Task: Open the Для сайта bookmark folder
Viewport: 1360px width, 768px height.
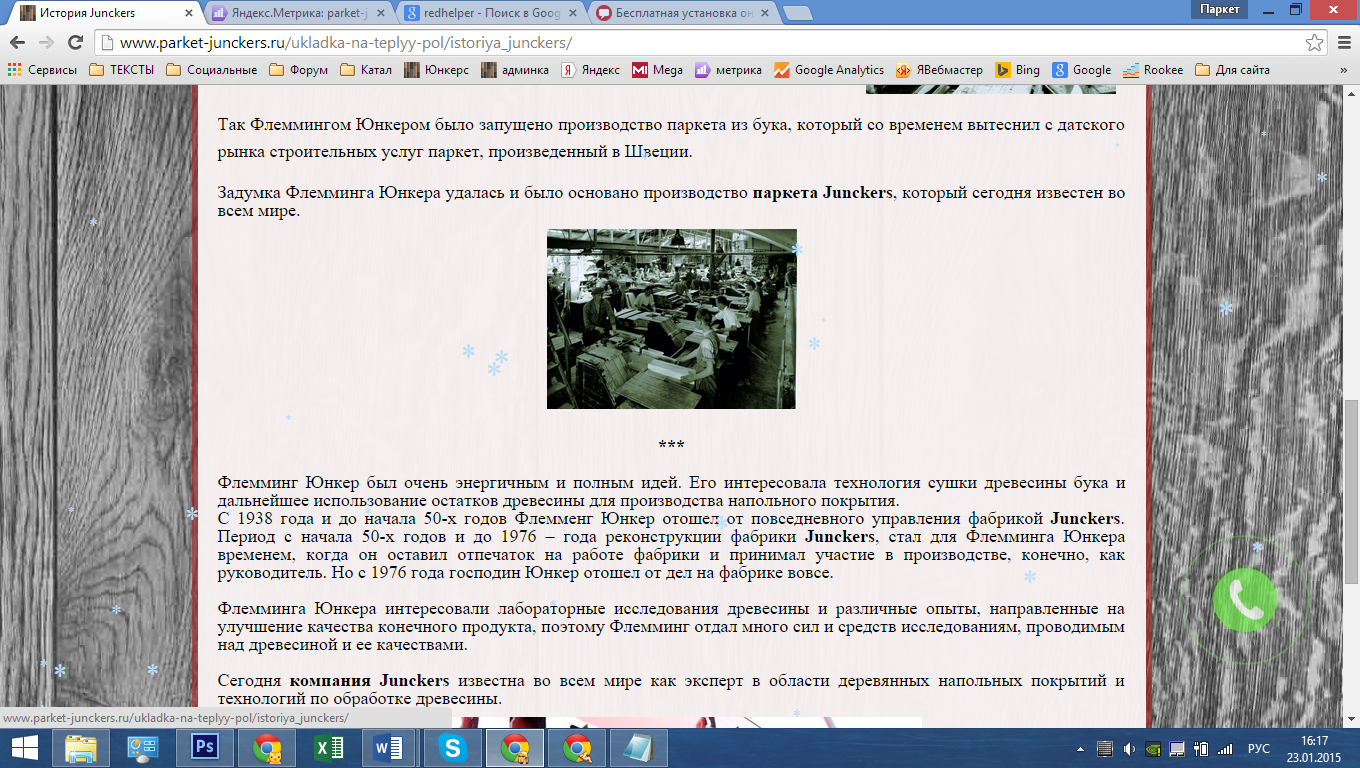Action: click(x=1232, y=70)
